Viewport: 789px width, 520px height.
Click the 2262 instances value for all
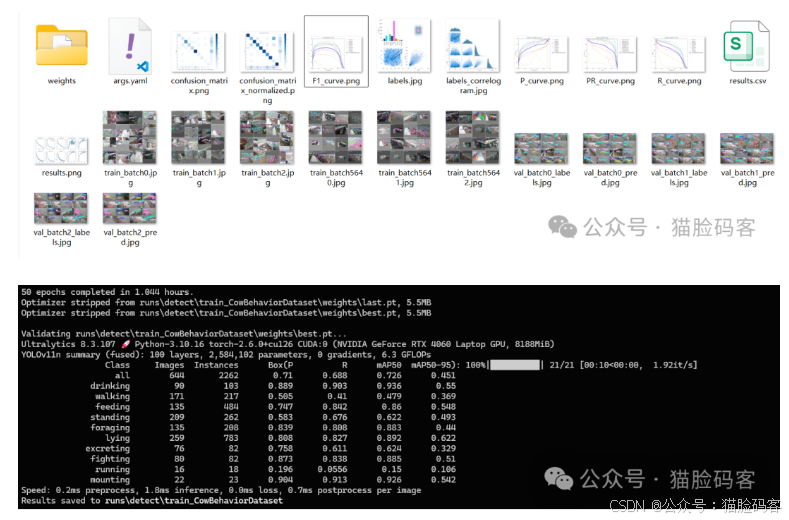pos(228,376)
